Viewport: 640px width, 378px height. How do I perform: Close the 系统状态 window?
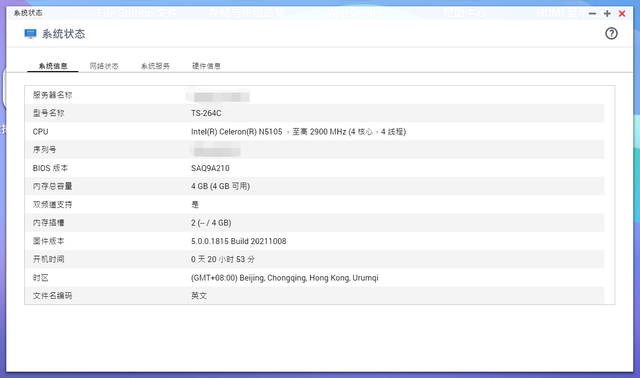pyautogui.click(x=622, y=13)
